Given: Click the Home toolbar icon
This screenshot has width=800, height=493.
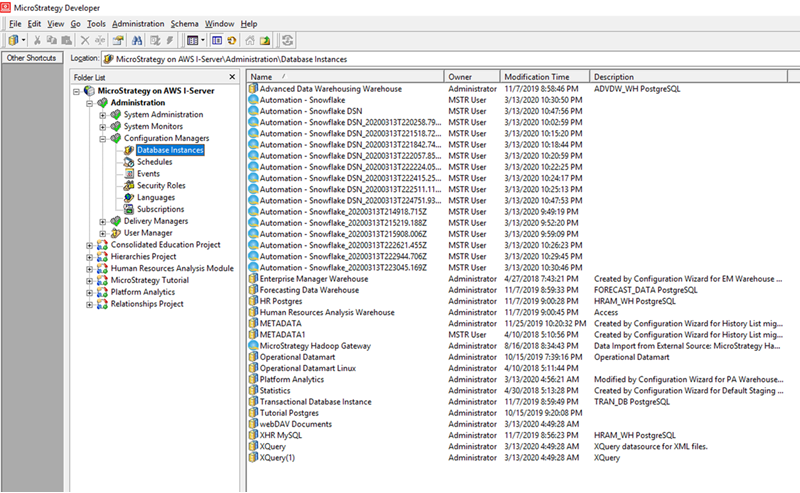Looking at the screenshot, I should pyautogui.click(x=248, y=41).
